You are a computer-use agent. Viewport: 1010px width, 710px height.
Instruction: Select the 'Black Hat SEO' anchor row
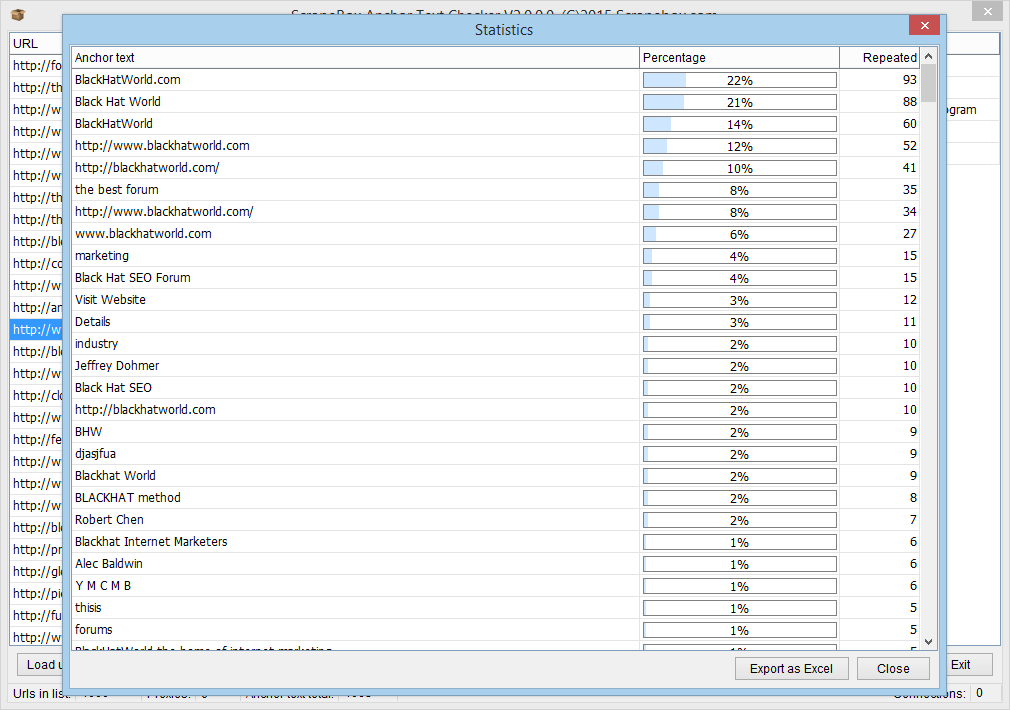click(x=495, y=387)
